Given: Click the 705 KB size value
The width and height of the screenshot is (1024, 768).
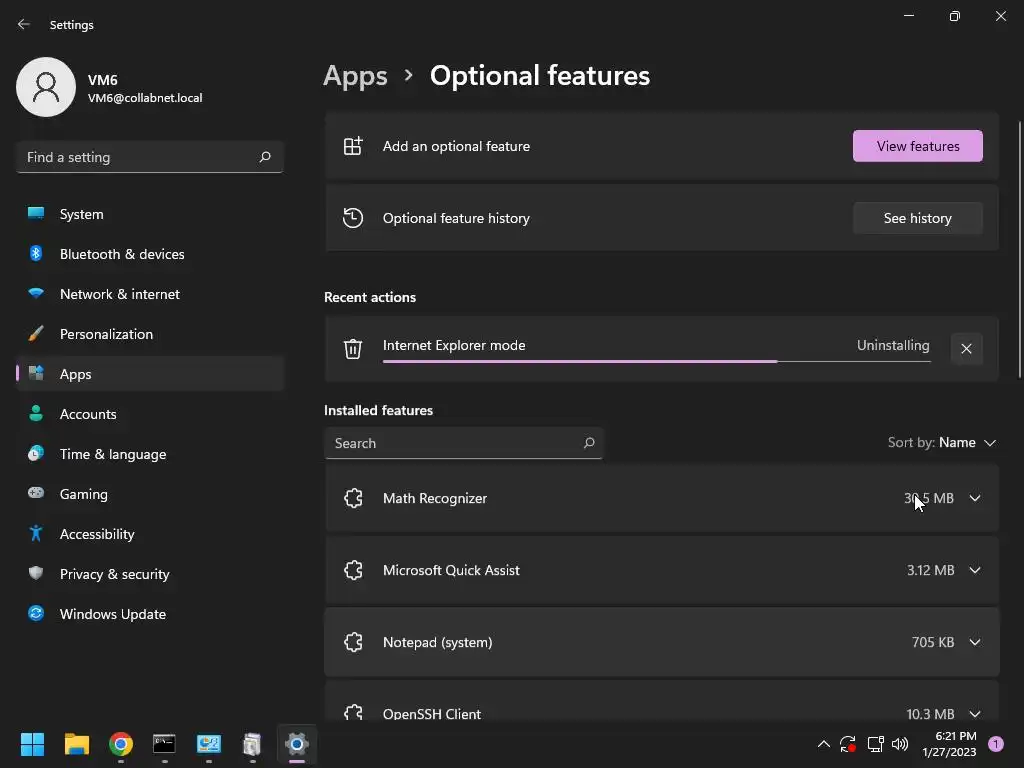Looking at the screenshot, I should point(933,642).
